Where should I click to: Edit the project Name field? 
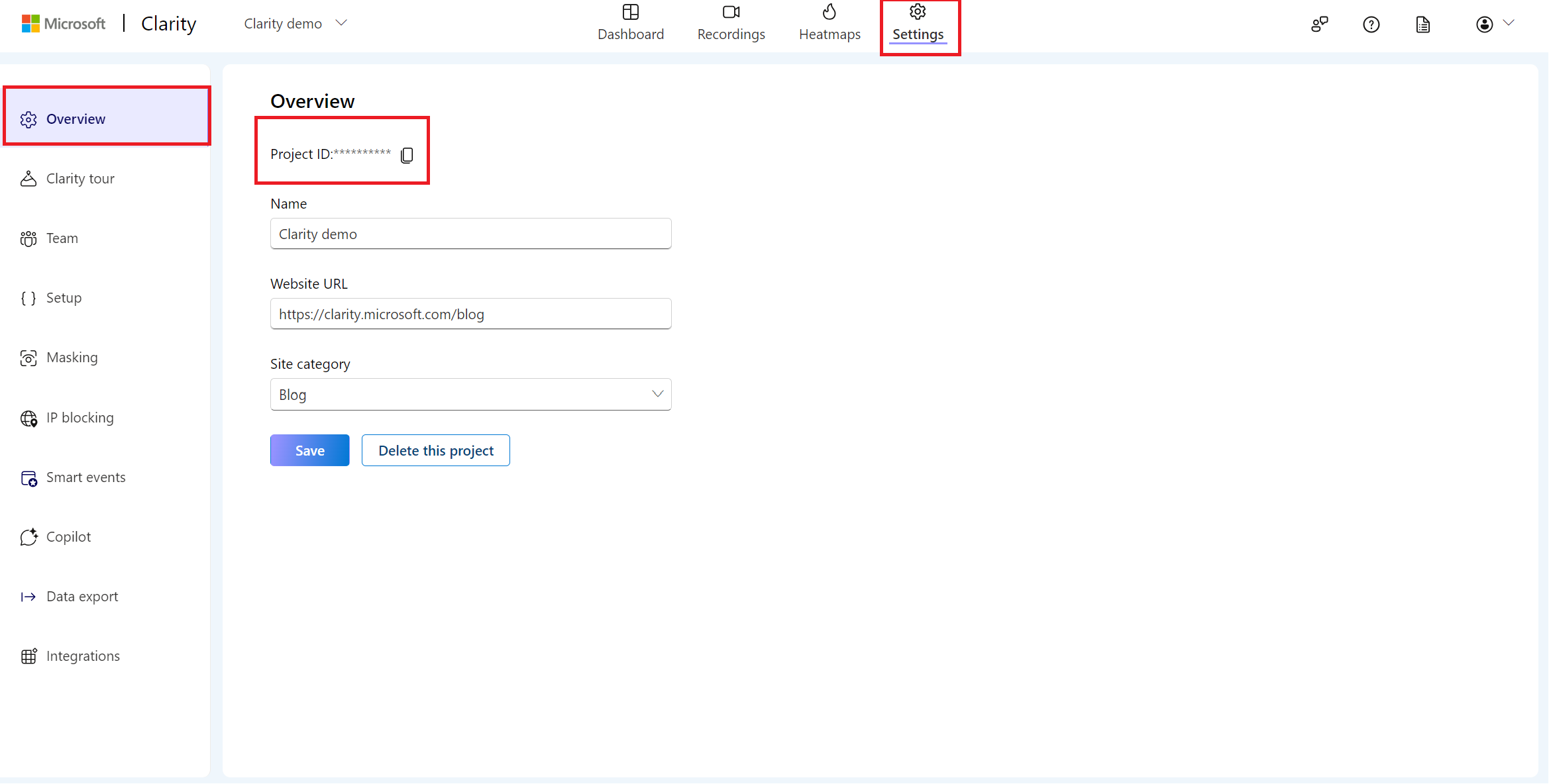(470, 233)
